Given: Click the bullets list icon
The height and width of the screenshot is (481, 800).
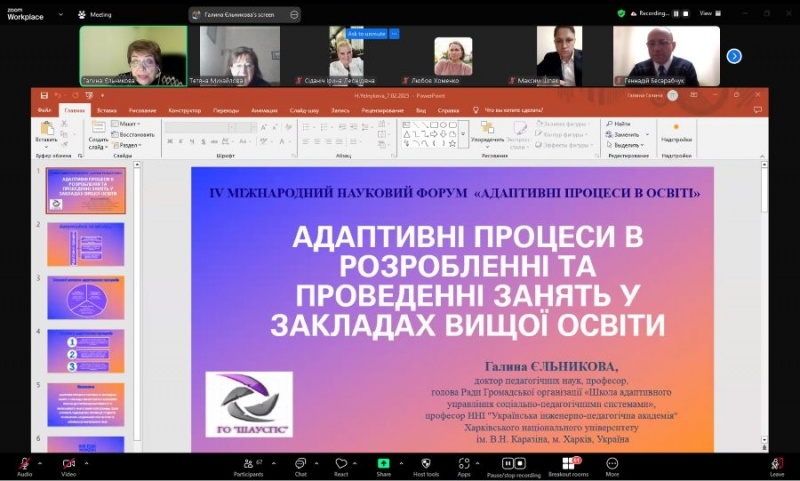Looking at the screenshot, I should 307,127.
